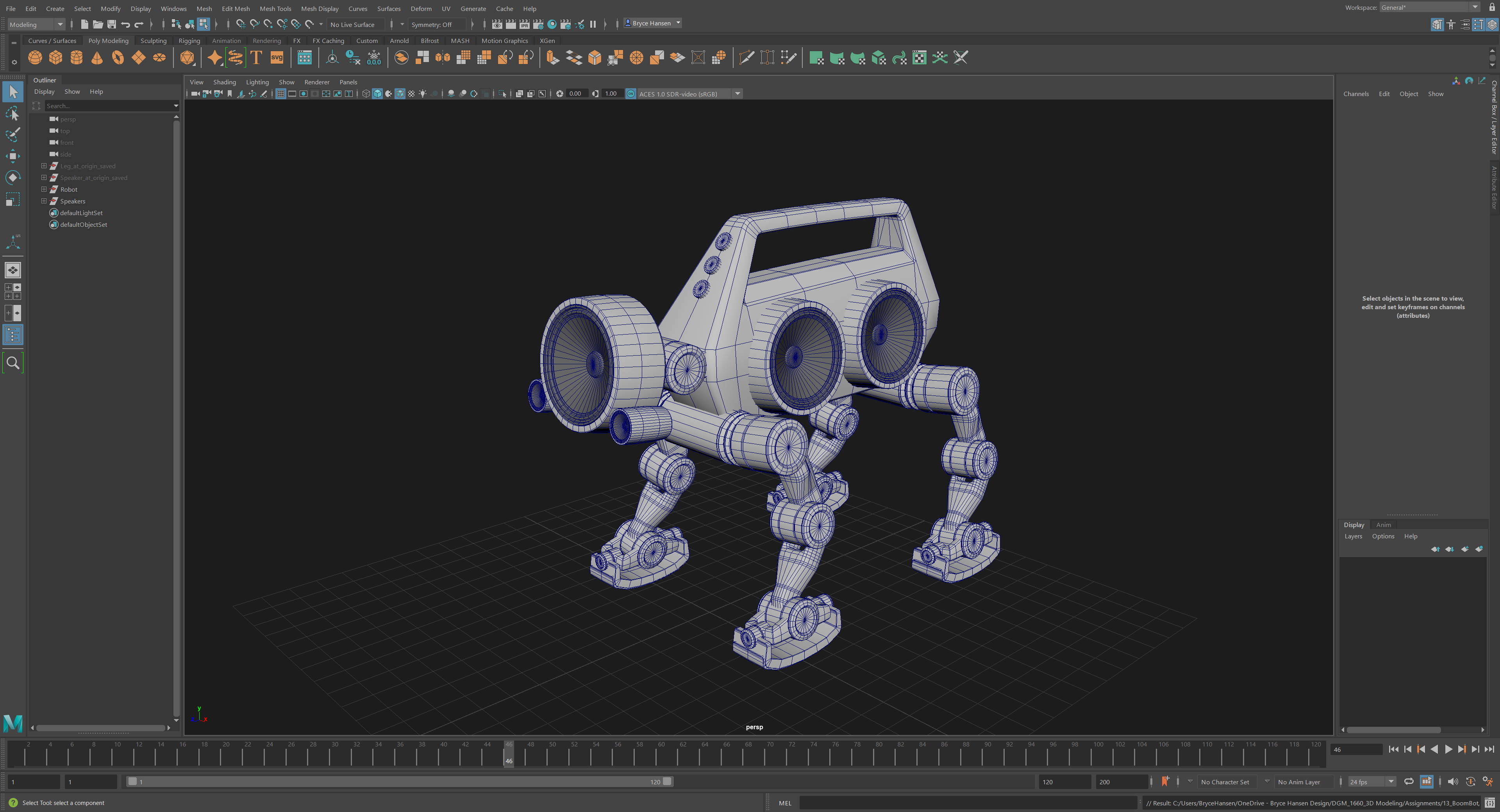The height and width of the screenshot is (812, 1500).
Task: Click the Save scene icon
Action: tap(112, 25)
